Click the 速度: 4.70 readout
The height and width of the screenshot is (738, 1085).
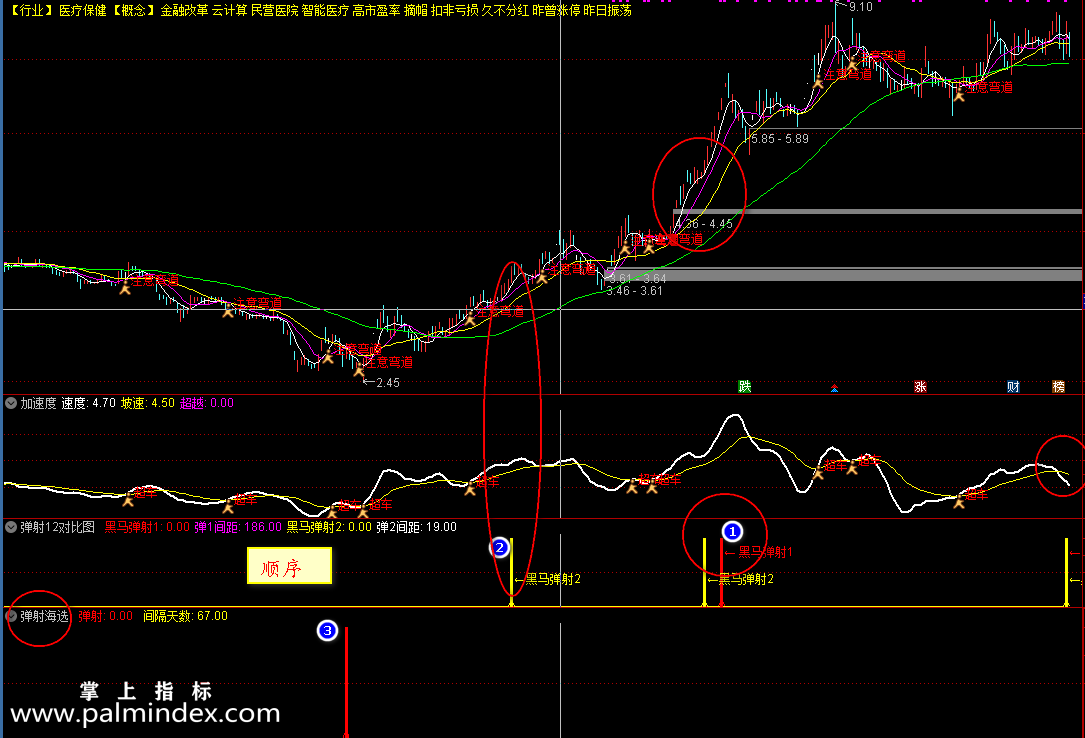coord(89,403)
